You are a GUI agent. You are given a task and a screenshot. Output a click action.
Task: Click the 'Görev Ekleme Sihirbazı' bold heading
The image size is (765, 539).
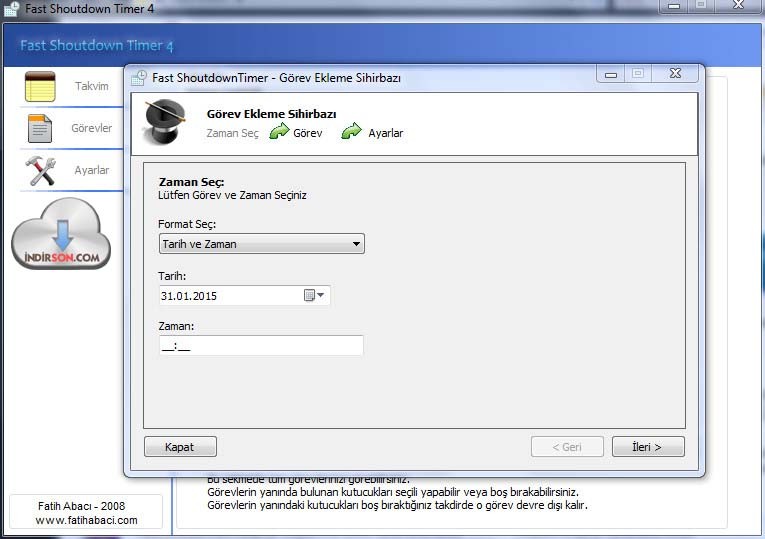[271, 114]
